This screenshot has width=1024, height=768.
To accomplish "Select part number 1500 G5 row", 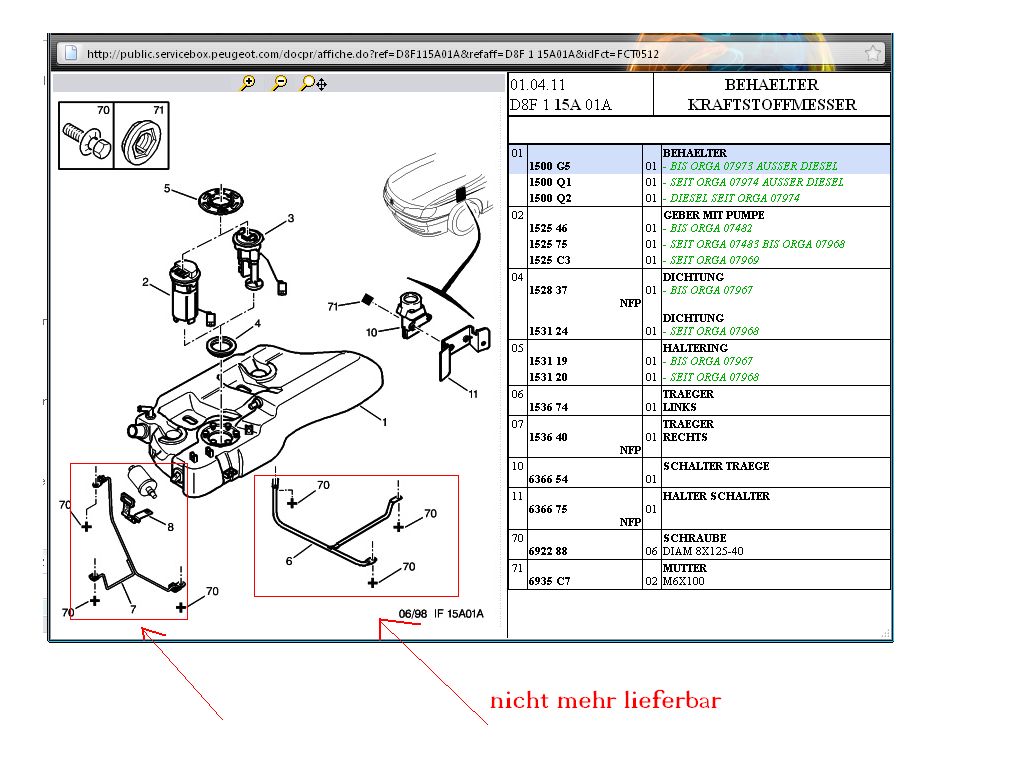I will (549, 166).
